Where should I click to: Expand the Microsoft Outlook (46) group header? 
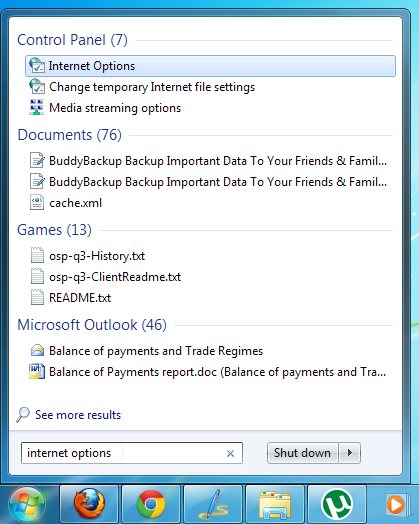(92, 325)
